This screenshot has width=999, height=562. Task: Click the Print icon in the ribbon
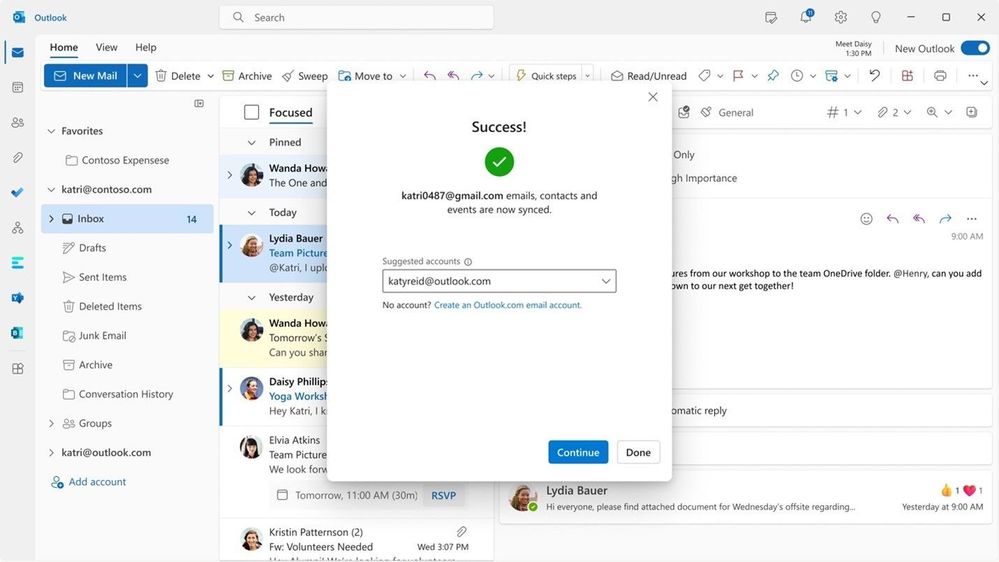(x=940, y=76)
